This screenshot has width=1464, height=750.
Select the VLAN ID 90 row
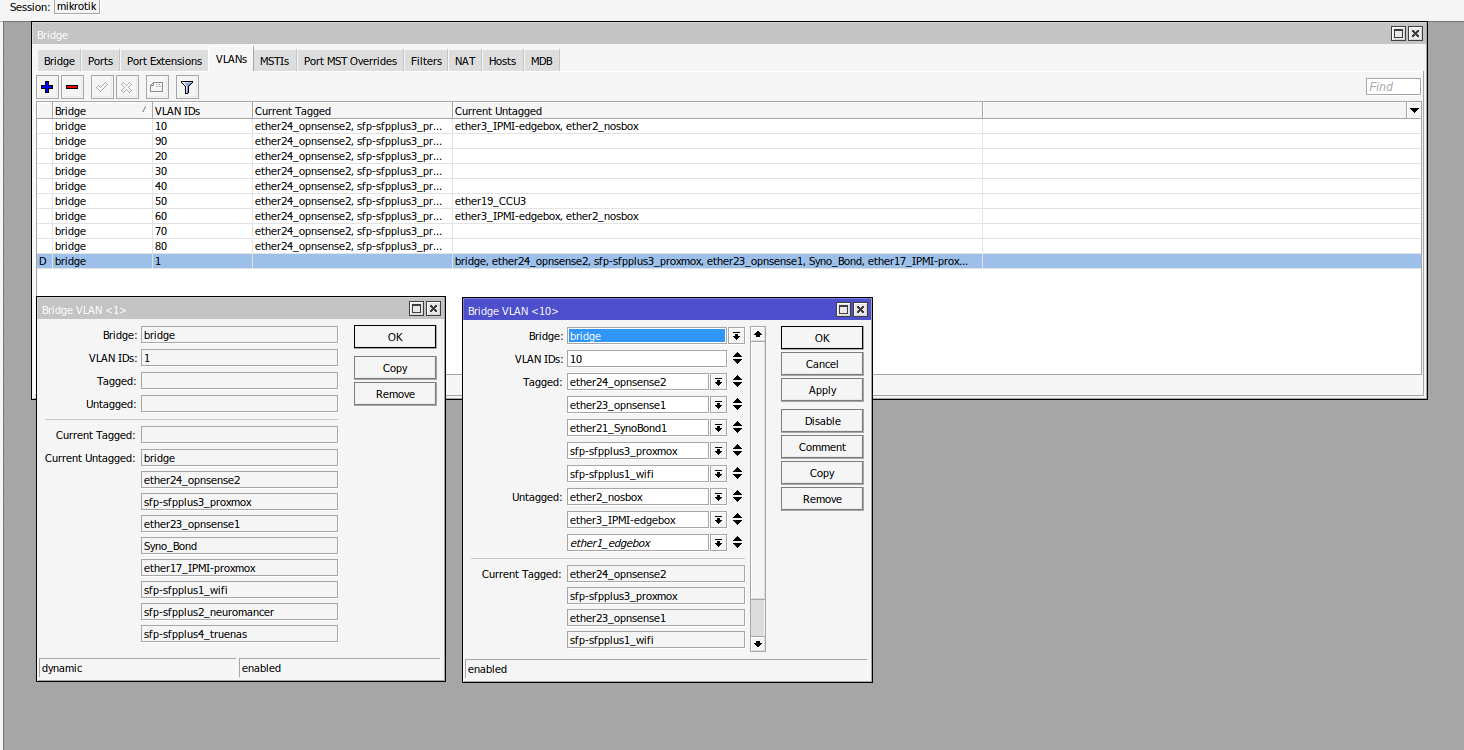pos(729,141)
